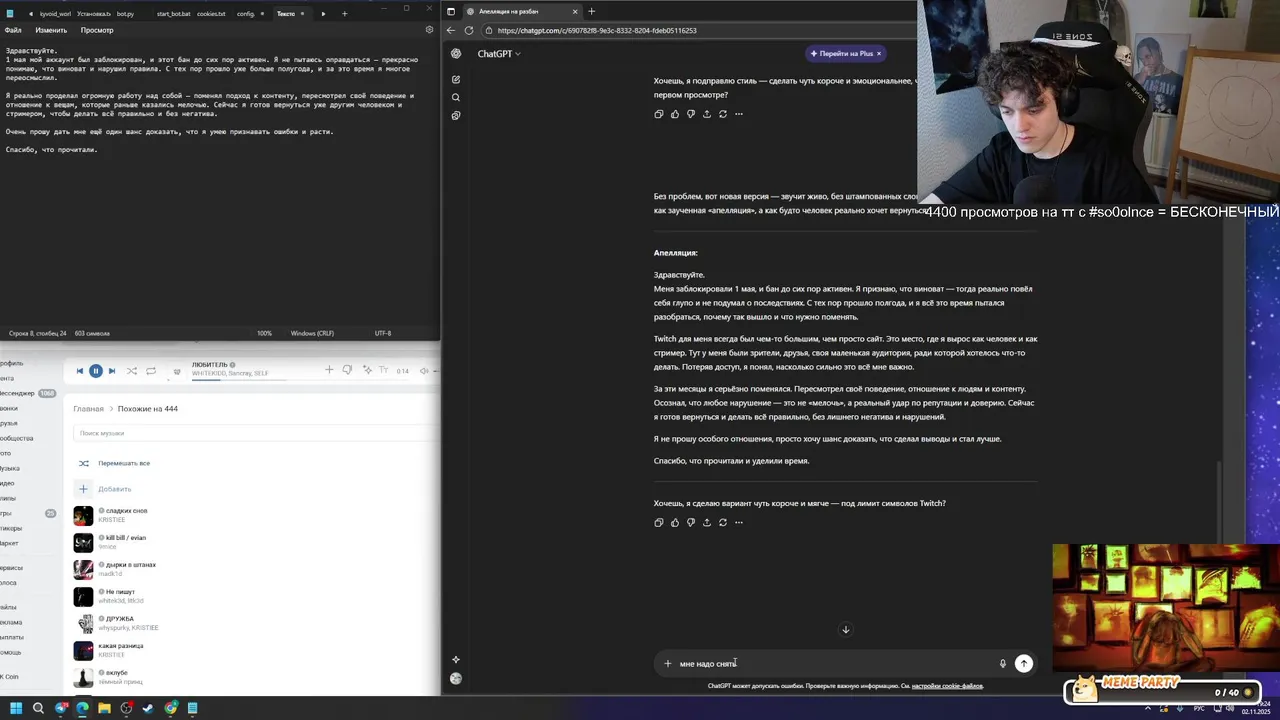This screenshot has width=1280, height=720.
Task: Switch to the bot.py tab in Notepad
Action: 125,14
